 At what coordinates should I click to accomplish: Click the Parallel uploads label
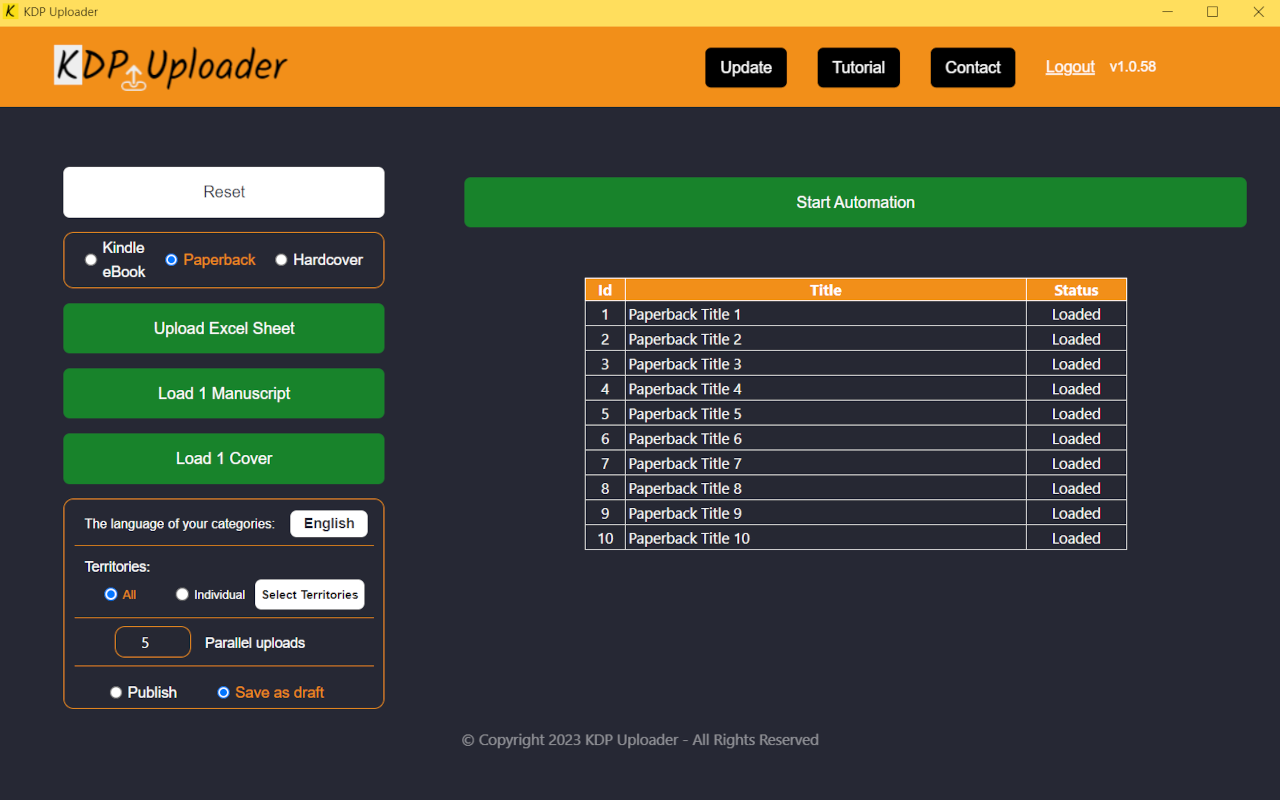(x=255, y=643)
